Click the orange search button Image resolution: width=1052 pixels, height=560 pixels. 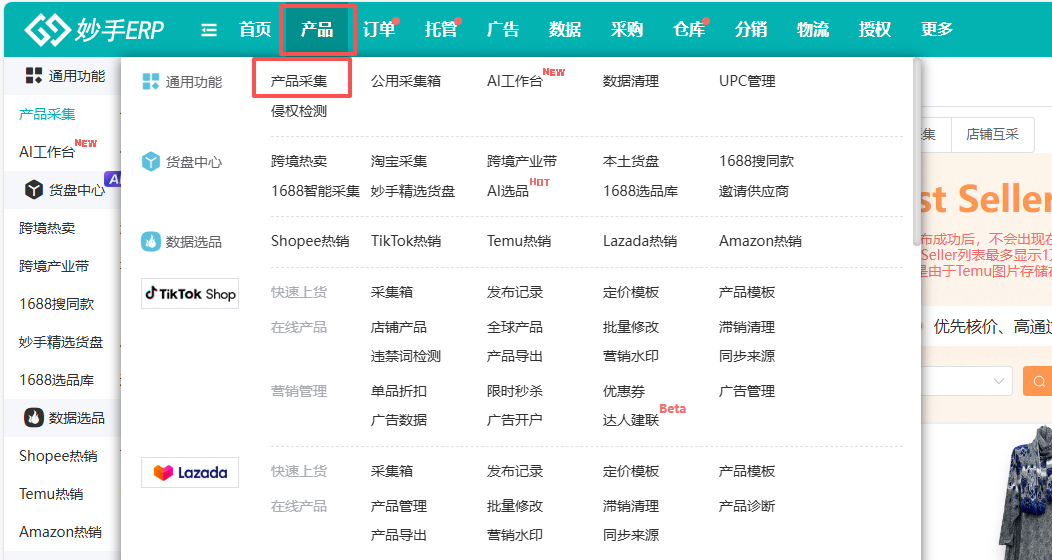pyautogui.click(x=1037, y=381)
